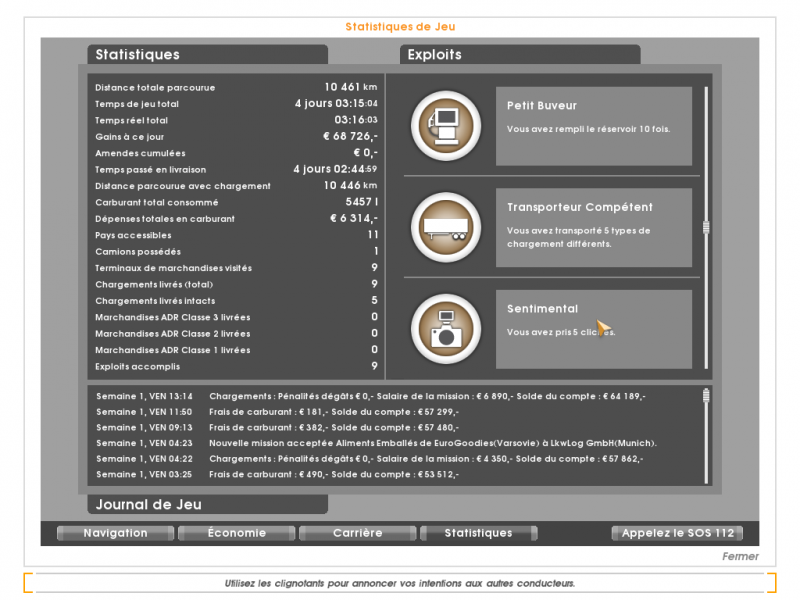
Task: Click 'Vous avez rempli le réservoir 10 fois.'
Action: pyautogui.click(x=588, y=129)
